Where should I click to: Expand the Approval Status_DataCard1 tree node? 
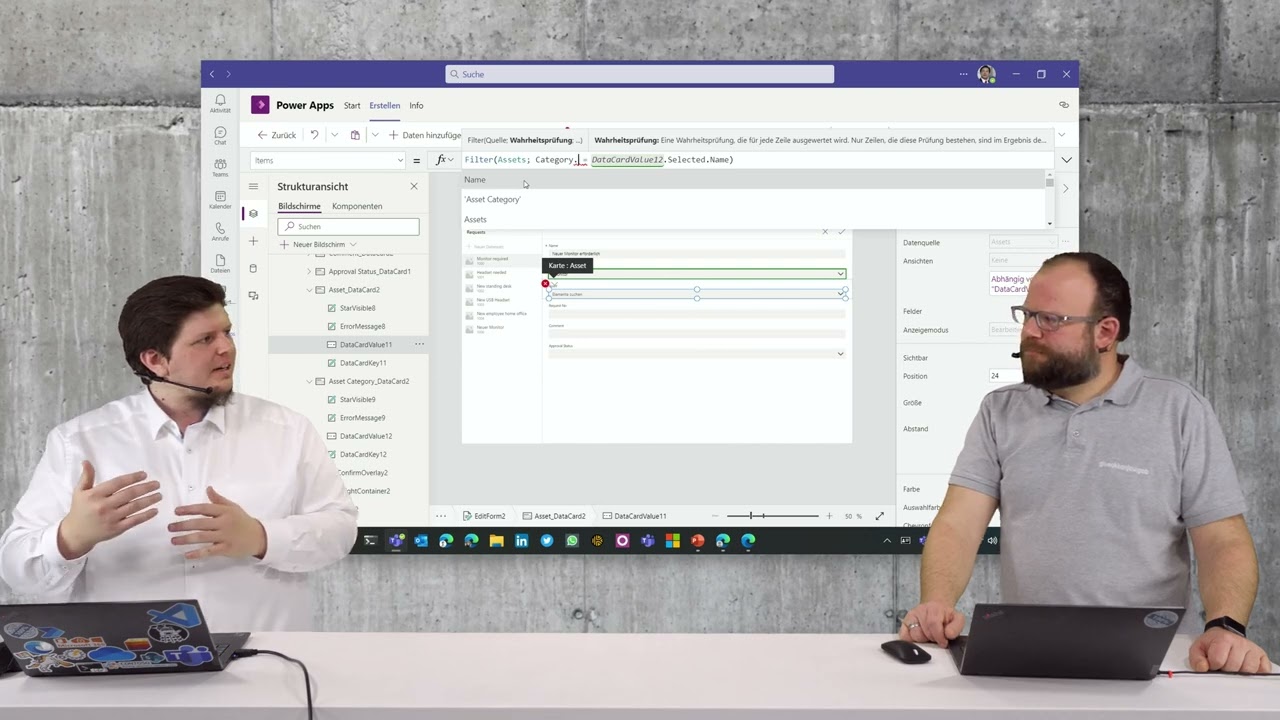(309, 272)
